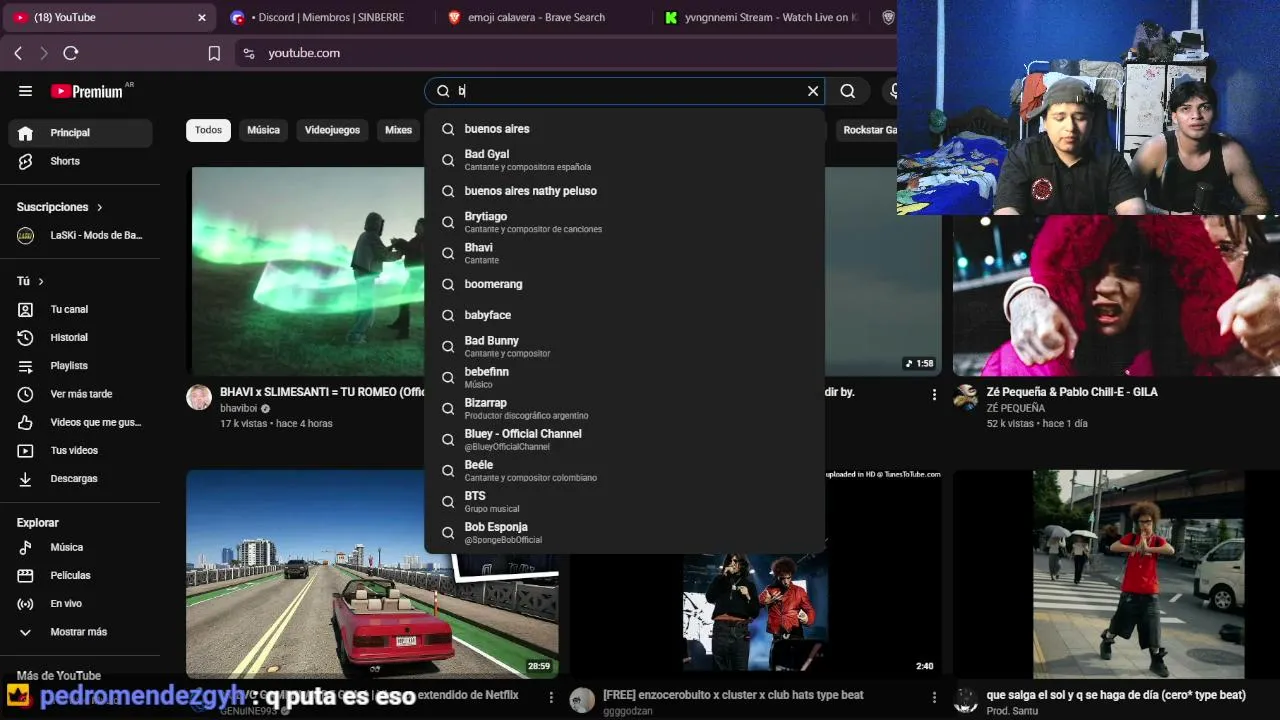
Task: Open the BHAVI x SLIMESANTI video thumbnail
Action: pos(308,271)
